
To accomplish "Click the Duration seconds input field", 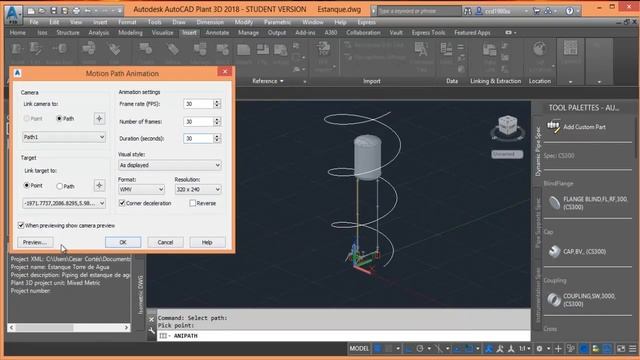I will pos(198,139).
